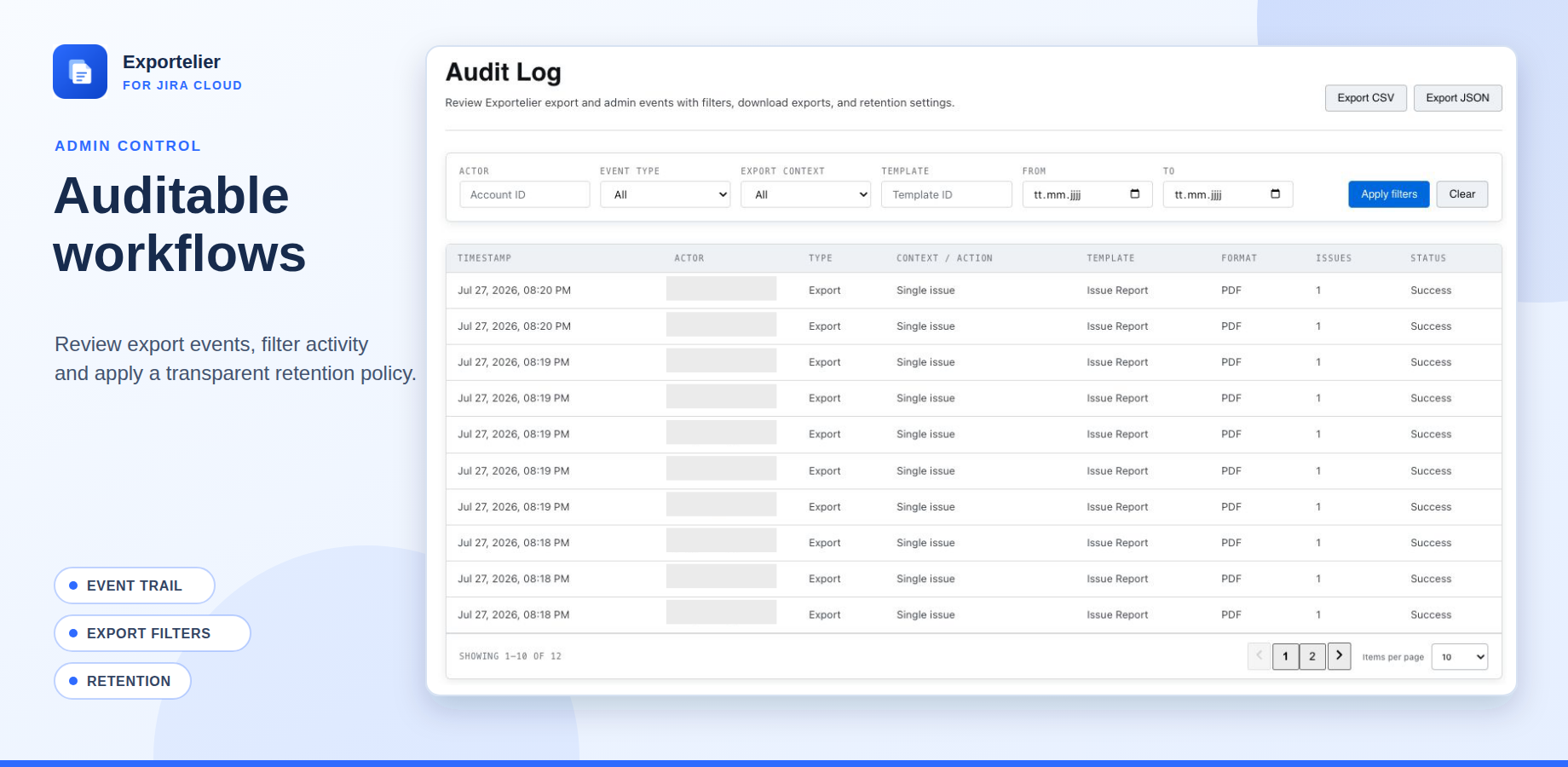Click the From date input field
Image resolution: width=1568 pixels, height=767 pixels.
(1087, 194)
